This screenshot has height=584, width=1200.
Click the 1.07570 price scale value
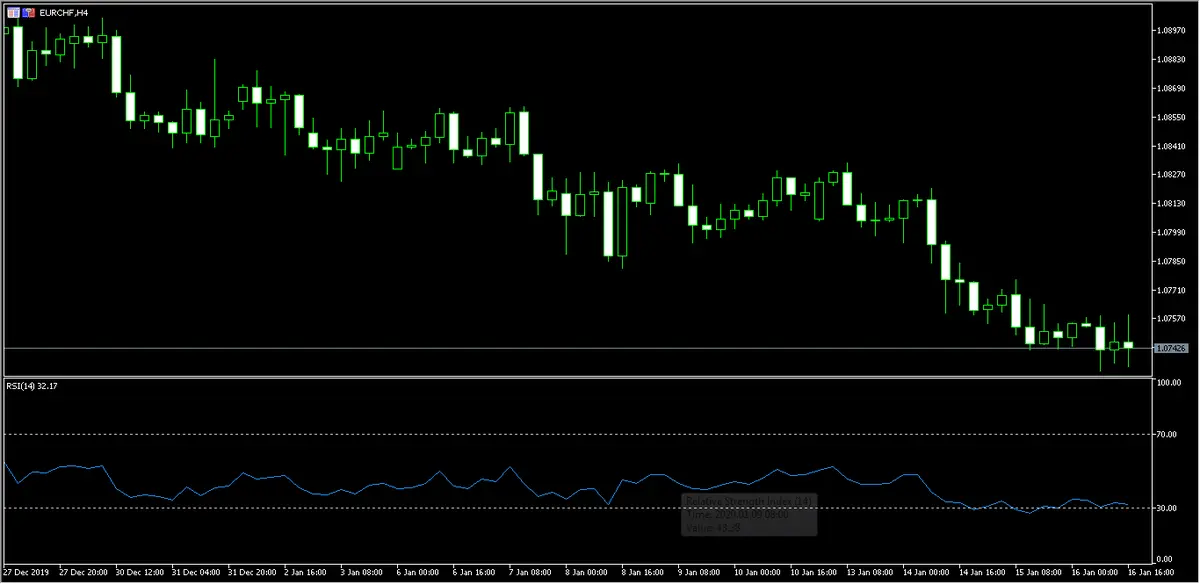pyautogui.click(x=1170, y=319)
